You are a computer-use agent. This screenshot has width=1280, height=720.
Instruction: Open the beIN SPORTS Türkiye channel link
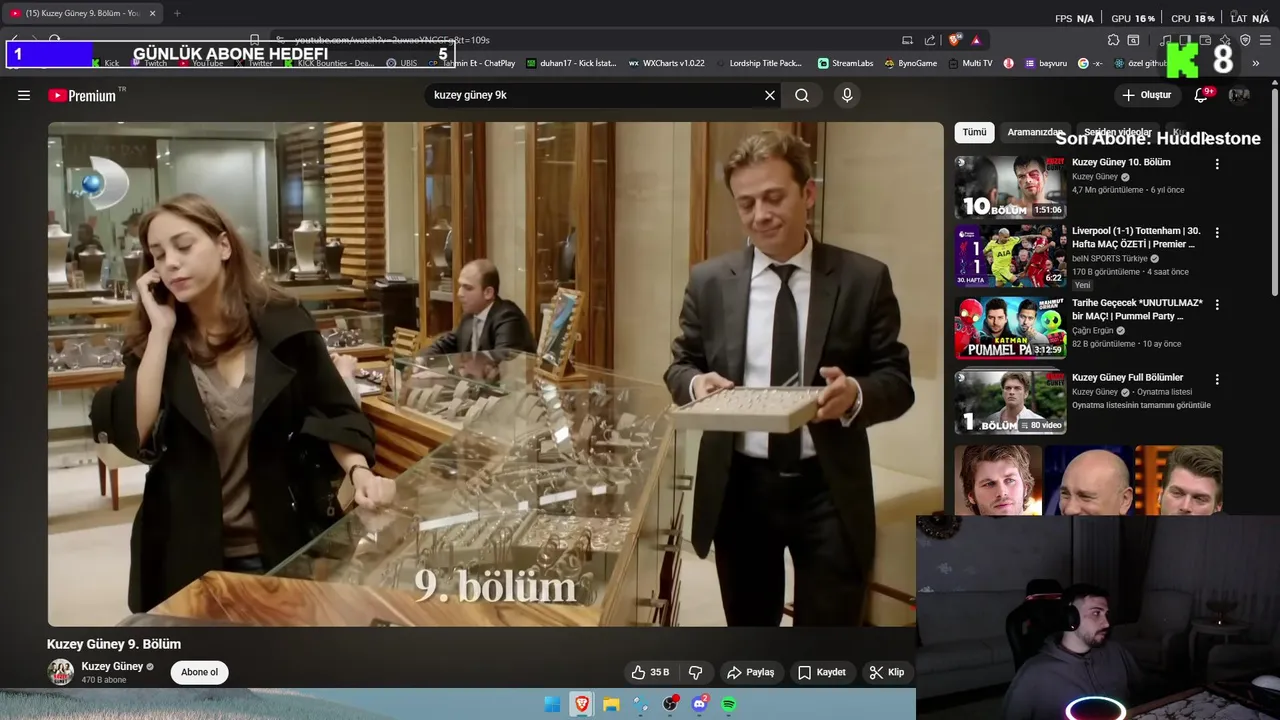(1110, 258)
